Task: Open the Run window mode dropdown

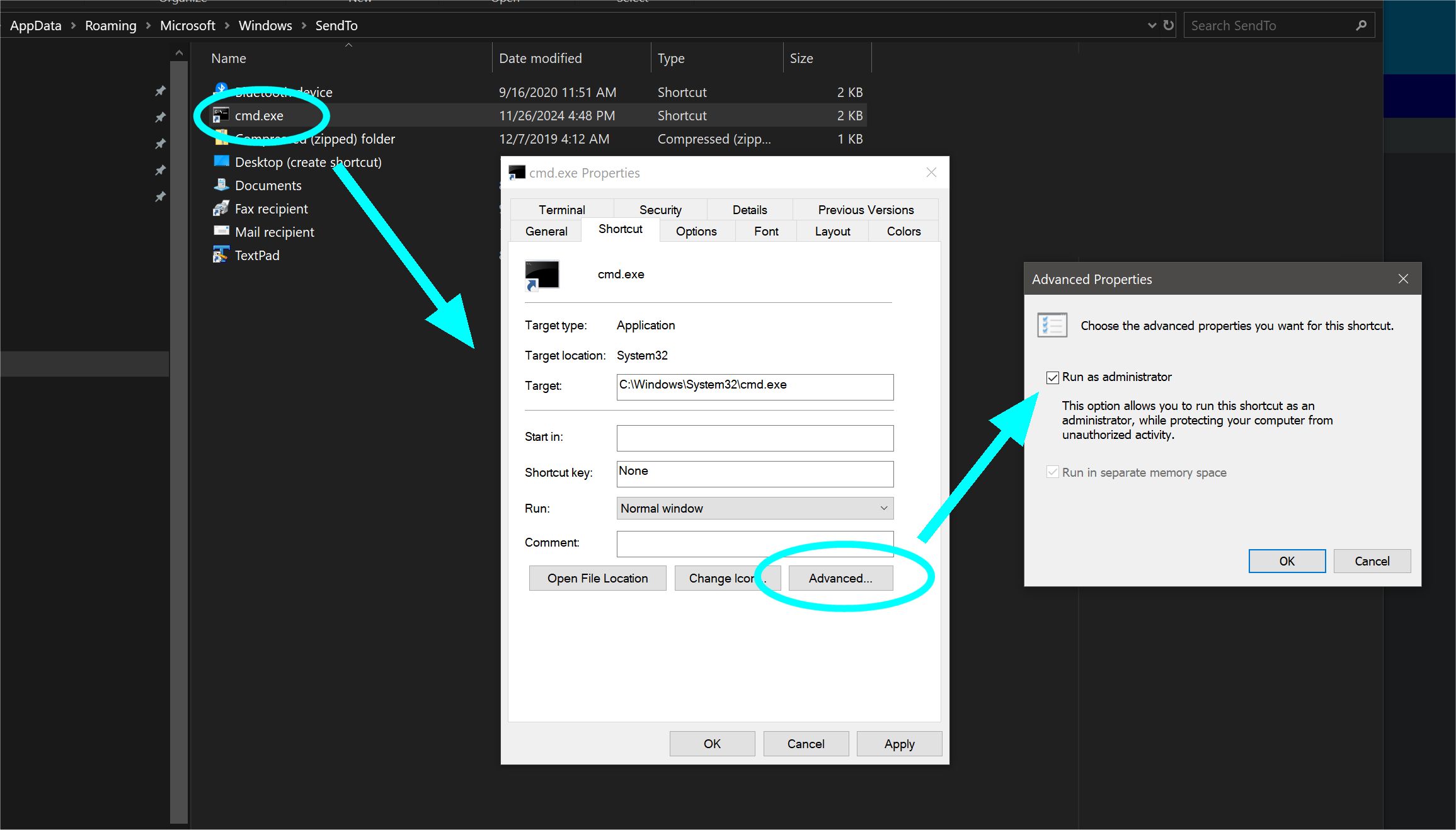Action: (x=754, y=508)
